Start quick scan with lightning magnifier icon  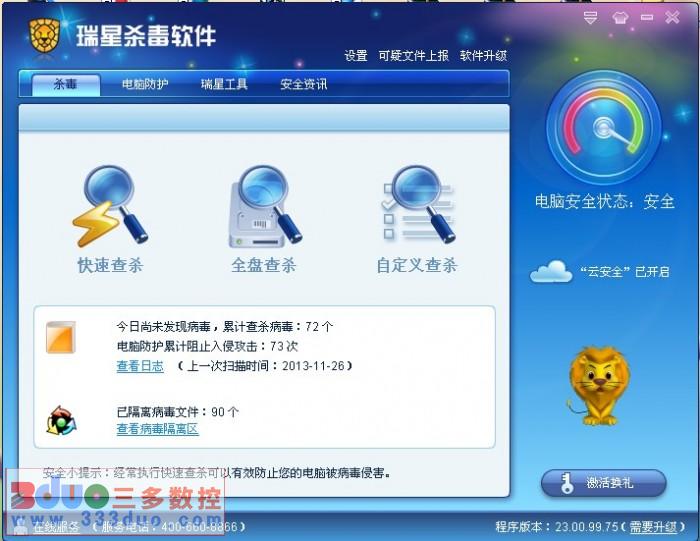[x=110, y=207]
